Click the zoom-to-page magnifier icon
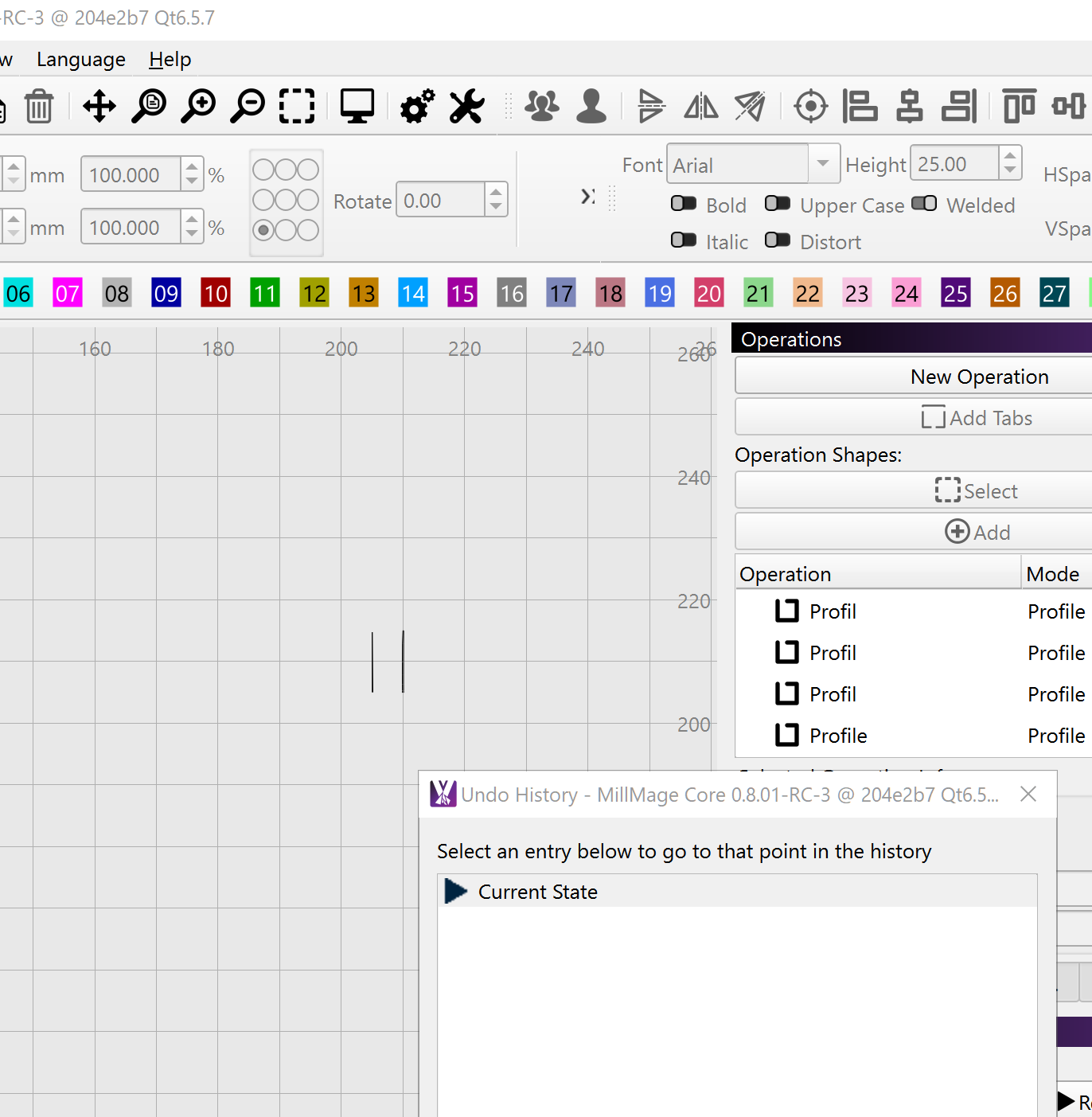 (x=148, y=106)
